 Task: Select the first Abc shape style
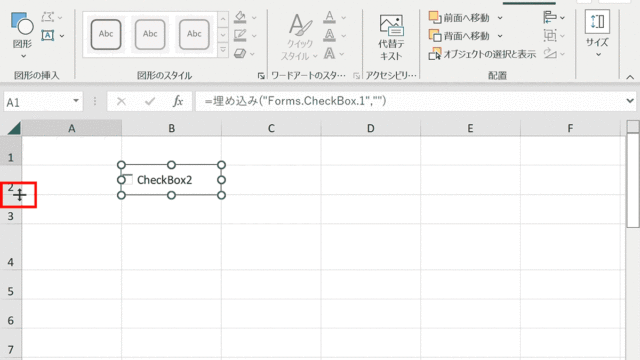click(106, 34)
